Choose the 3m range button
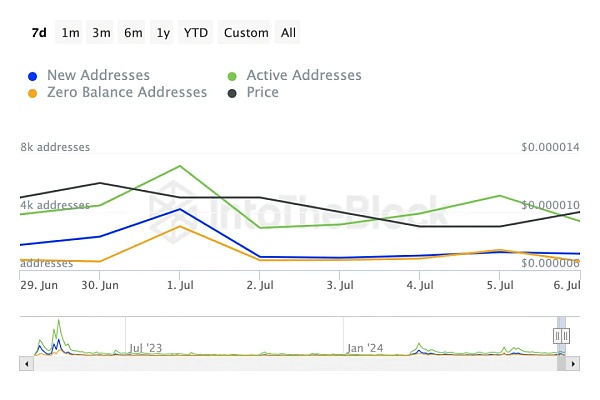This screenshot has width=600, height=400. tap(101, 33)
